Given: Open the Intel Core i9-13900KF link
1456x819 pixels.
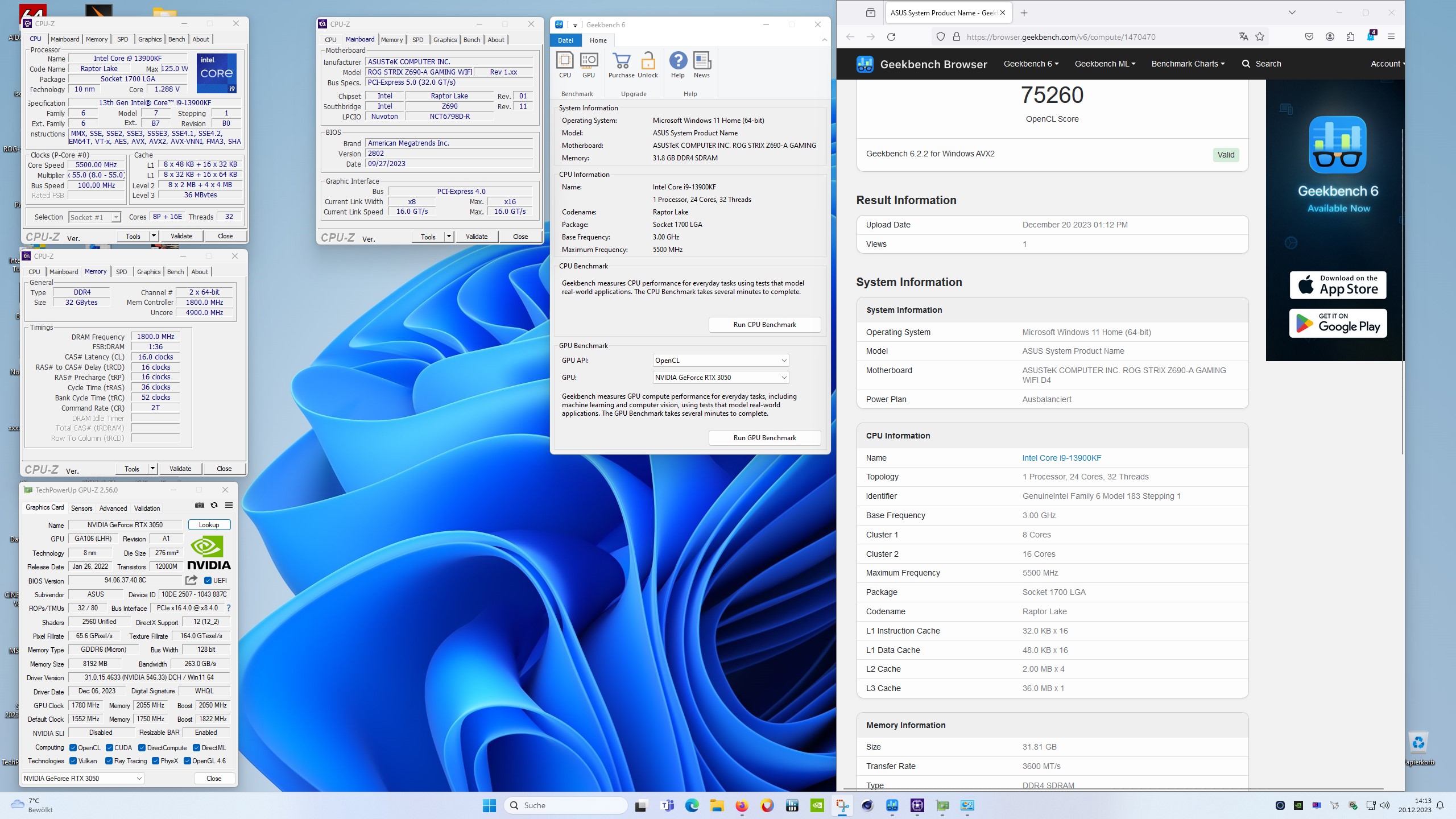Looking at the screenshot, I should click(x=1061, y=458).
